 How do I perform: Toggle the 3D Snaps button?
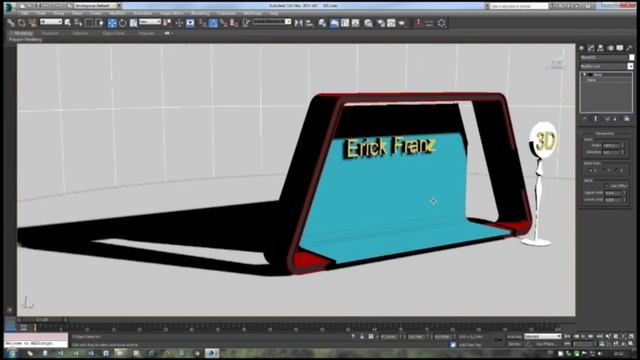tap(202, 23)
